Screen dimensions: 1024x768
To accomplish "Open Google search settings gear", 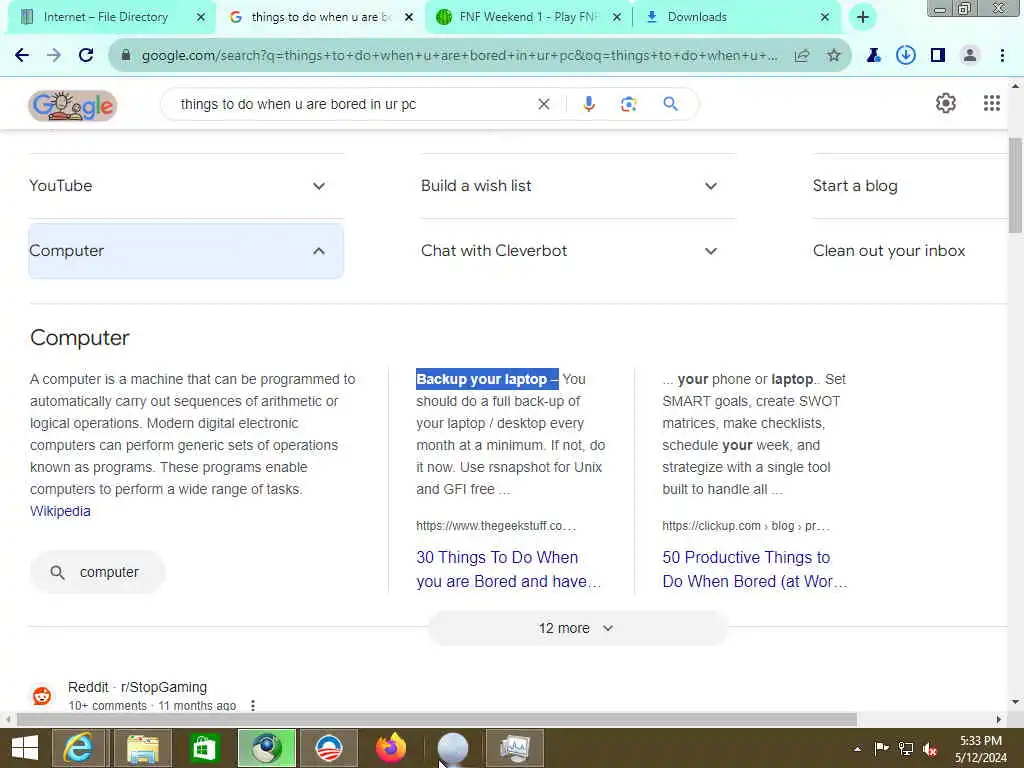I will point(946,103).
